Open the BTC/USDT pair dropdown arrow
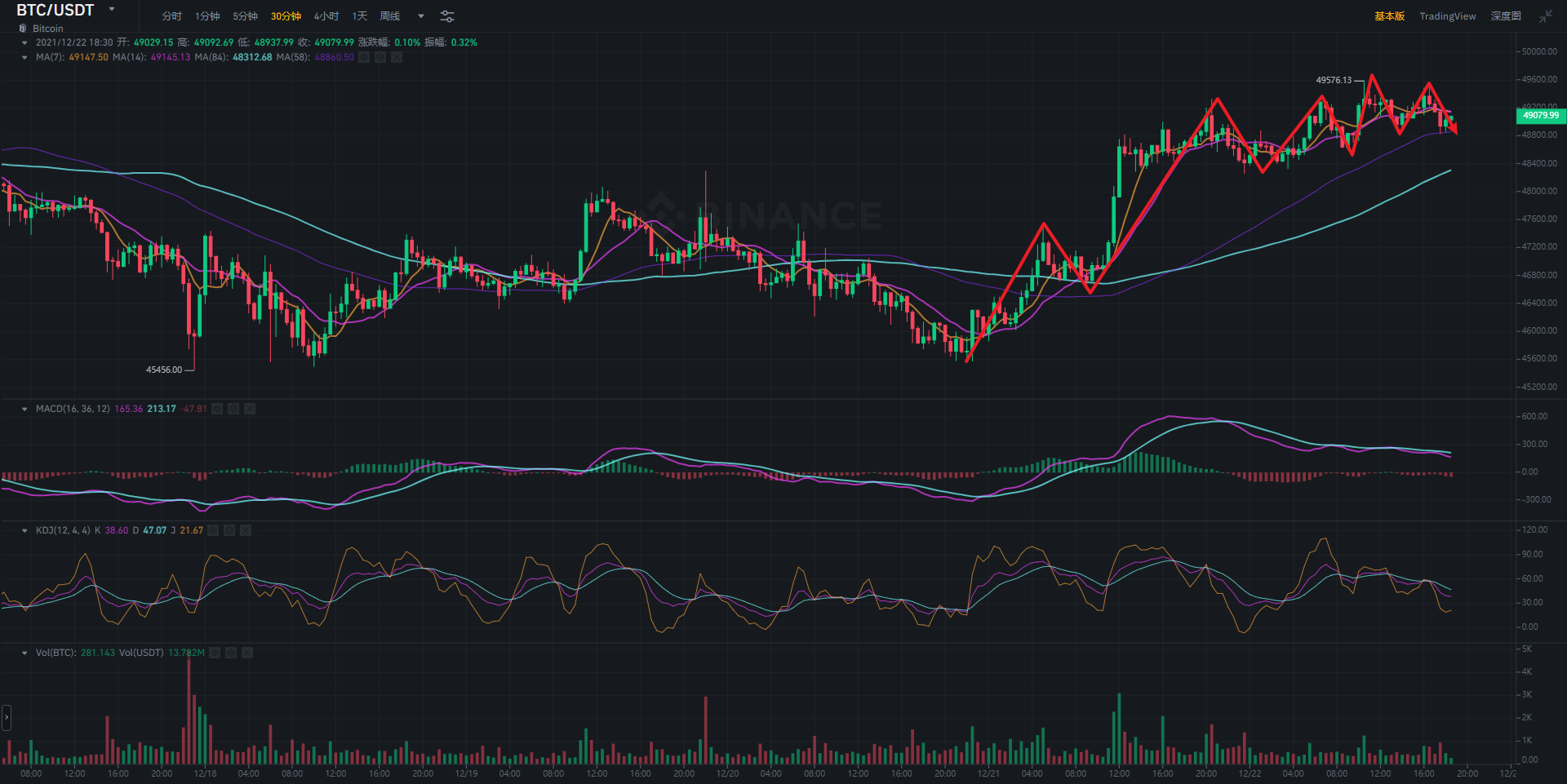 [x=112, y=10]
